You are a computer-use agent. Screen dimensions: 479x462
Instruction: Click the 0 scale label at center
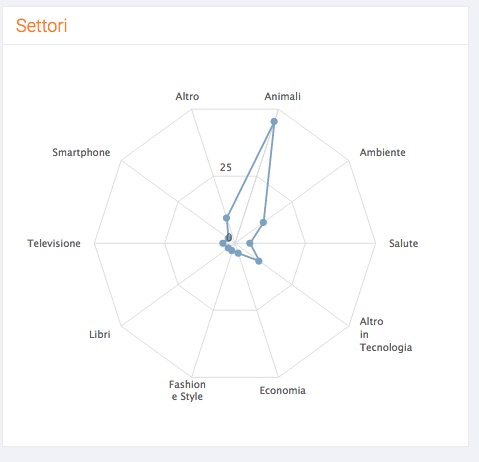(229, 238)
